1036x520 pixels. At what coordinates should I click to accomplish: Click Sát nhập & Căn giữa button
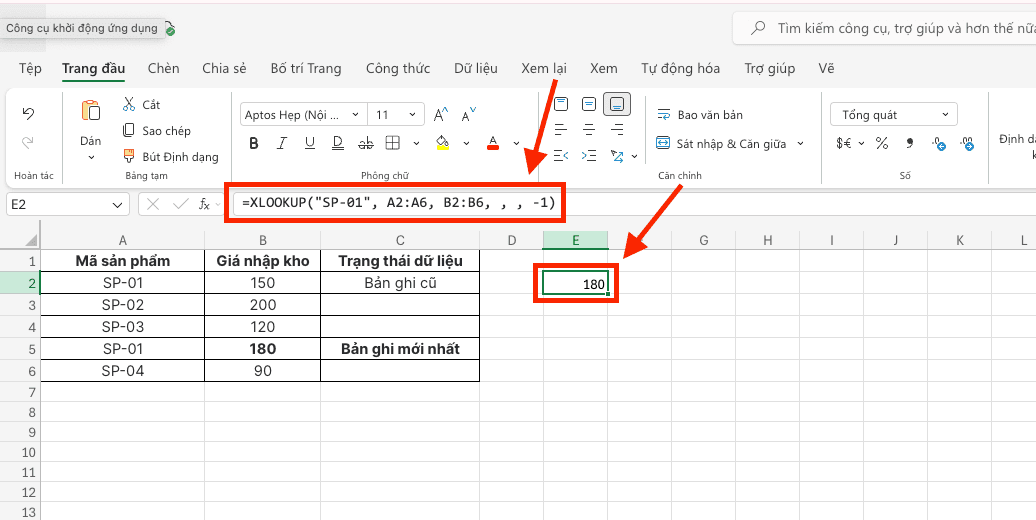click(720, 143)
